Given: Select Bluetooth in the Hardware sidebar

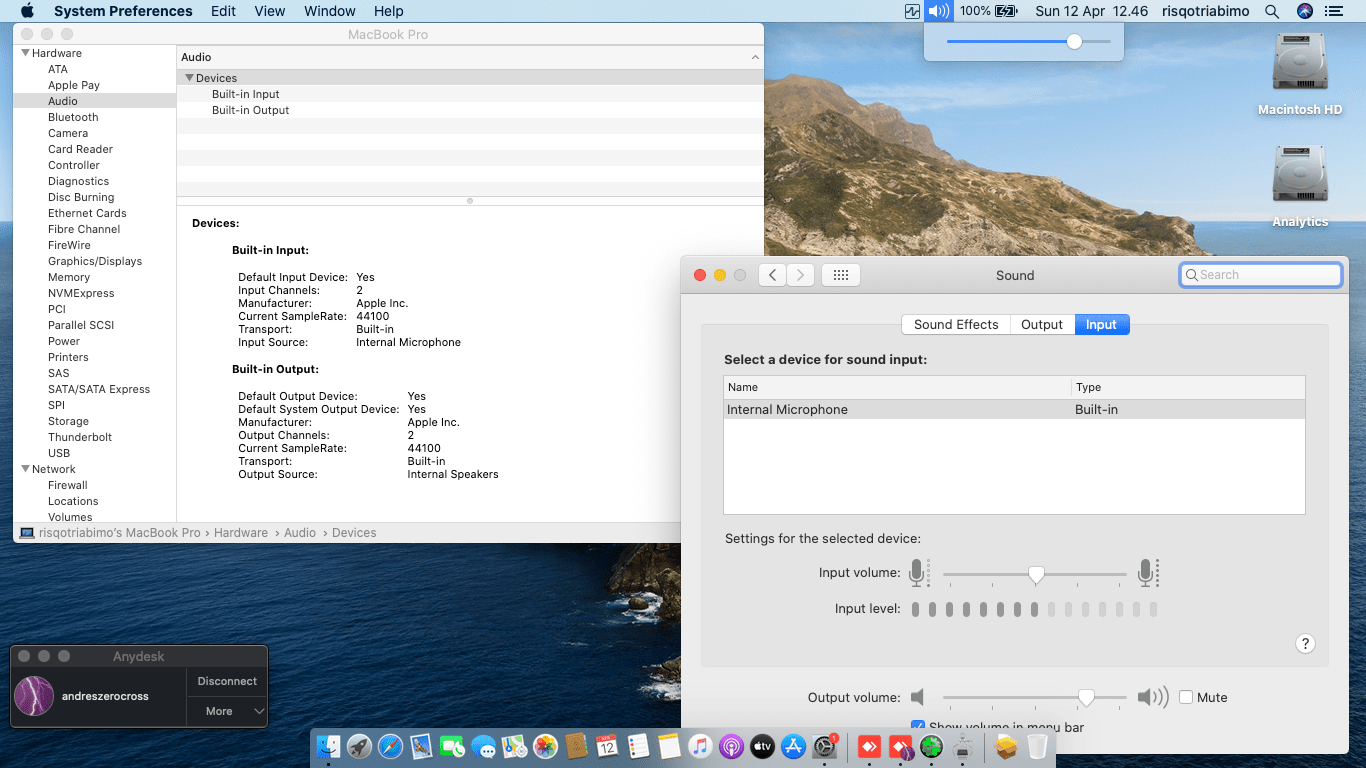Looking at the screenshot, I should 73,117.
